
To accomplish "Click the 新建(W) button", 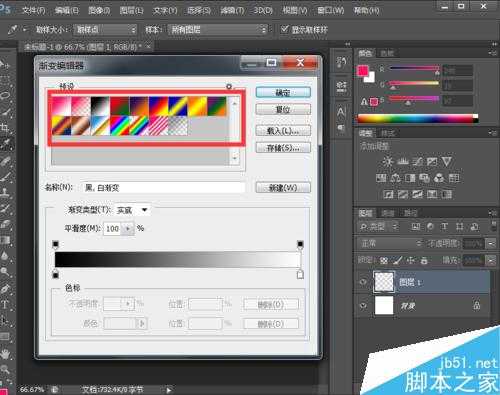I will [x=283, y=187].
